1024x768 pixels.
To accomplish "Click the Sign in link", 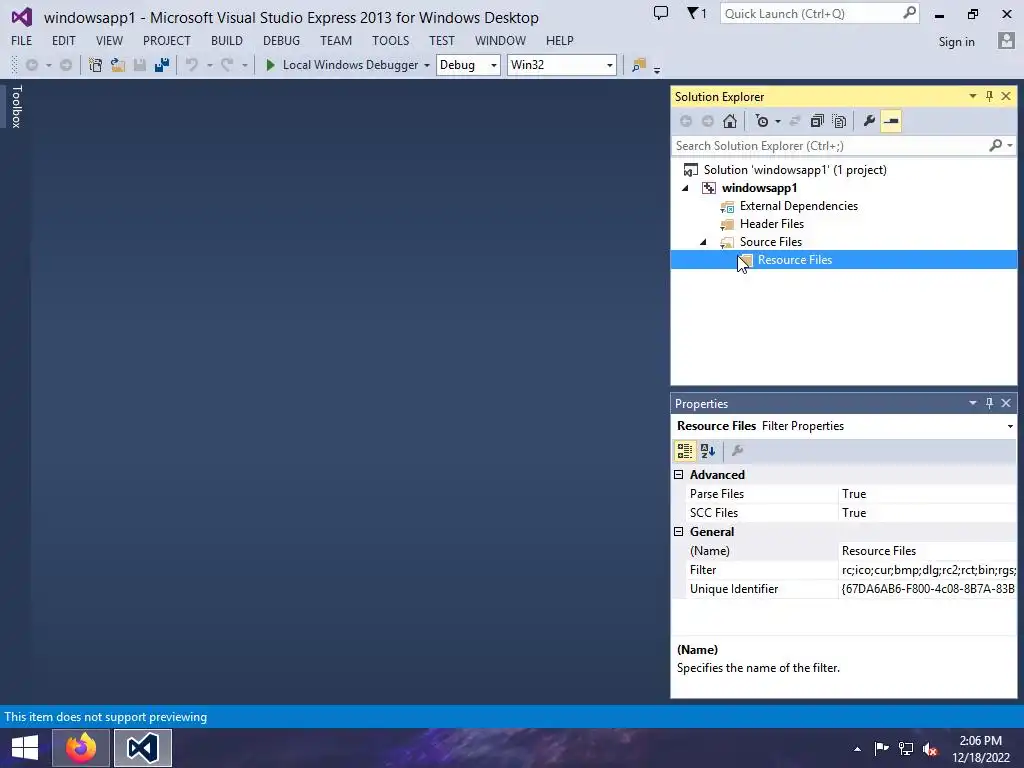I will point(956,42).
